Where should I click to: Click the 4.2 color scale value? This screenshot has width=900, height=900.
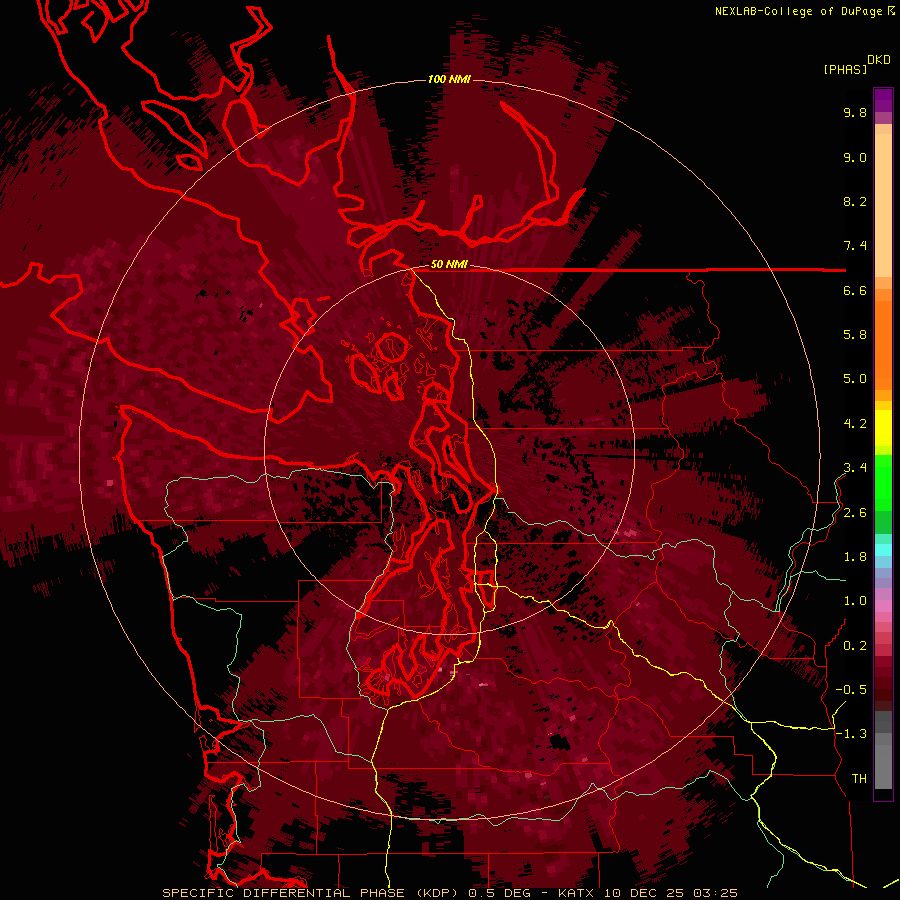855,424
